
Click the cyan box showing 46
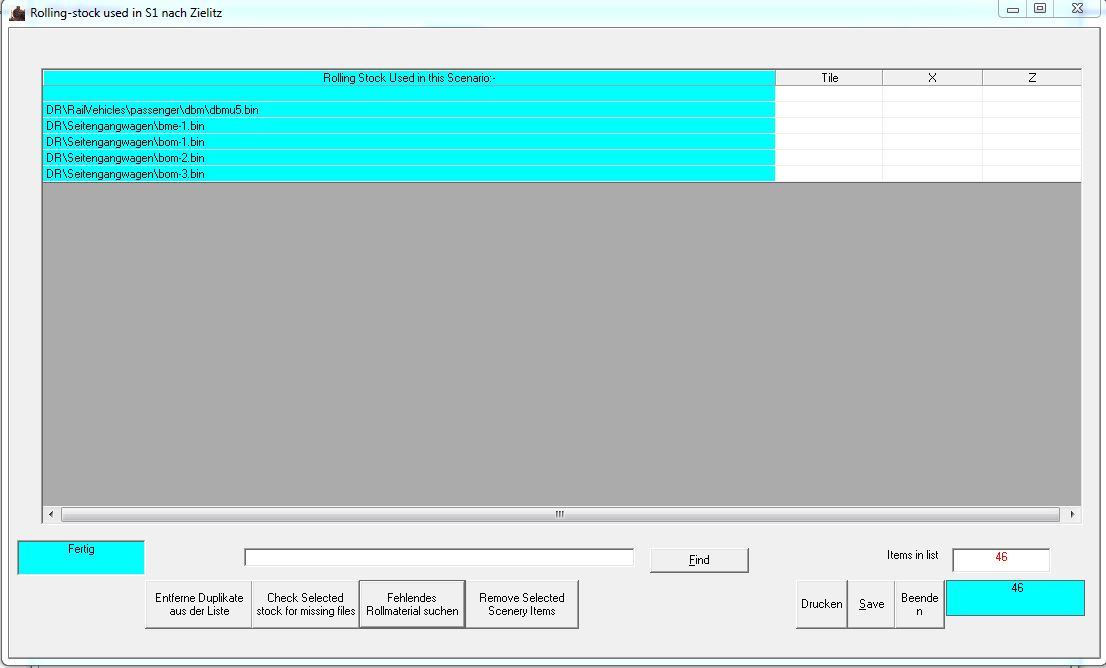click(x=1015, y=598)
